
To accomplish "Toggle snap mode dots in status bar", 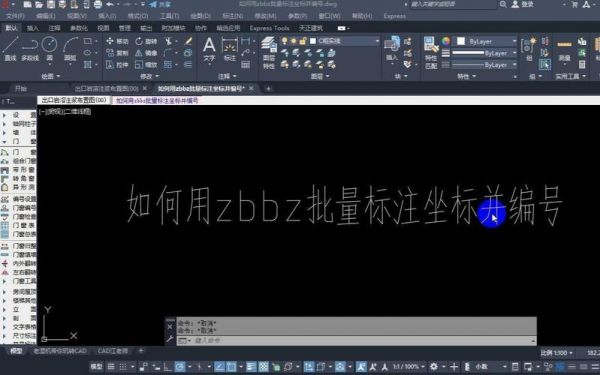I will (x=123, y=367).
